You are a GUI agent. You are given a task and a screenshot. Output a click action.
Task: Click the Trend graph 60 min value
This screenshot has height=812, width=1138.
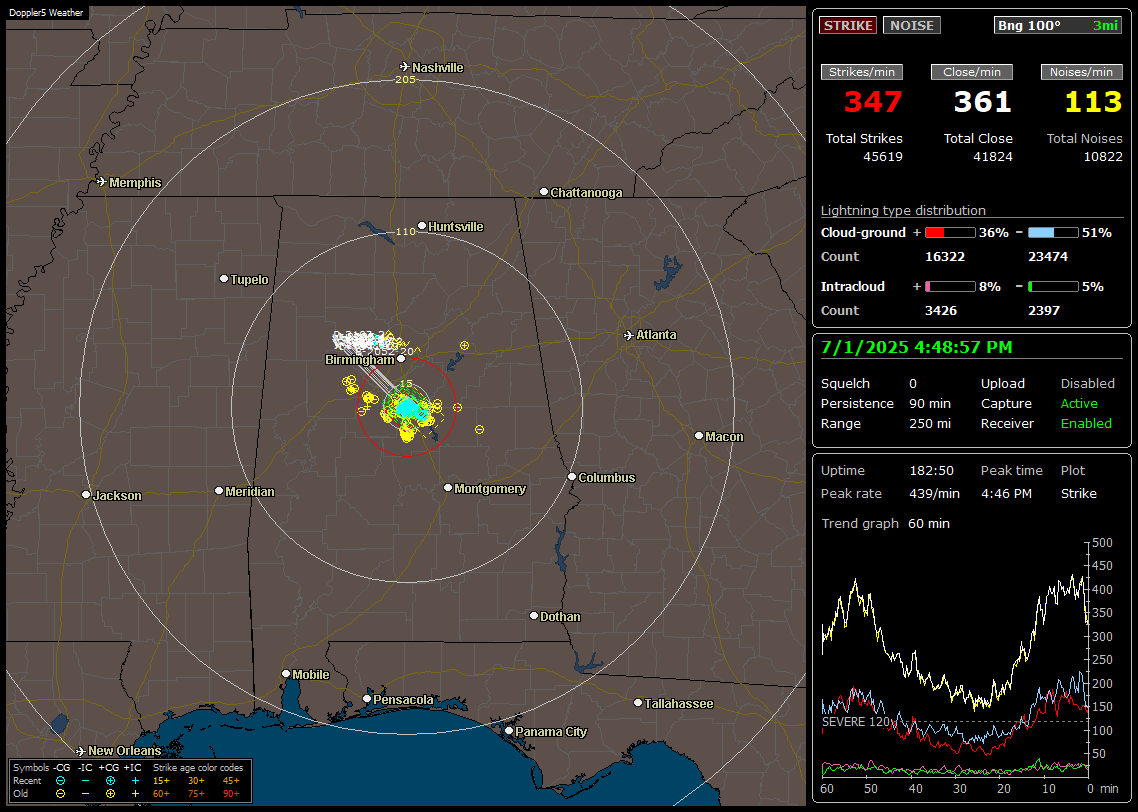pos(929,524)
